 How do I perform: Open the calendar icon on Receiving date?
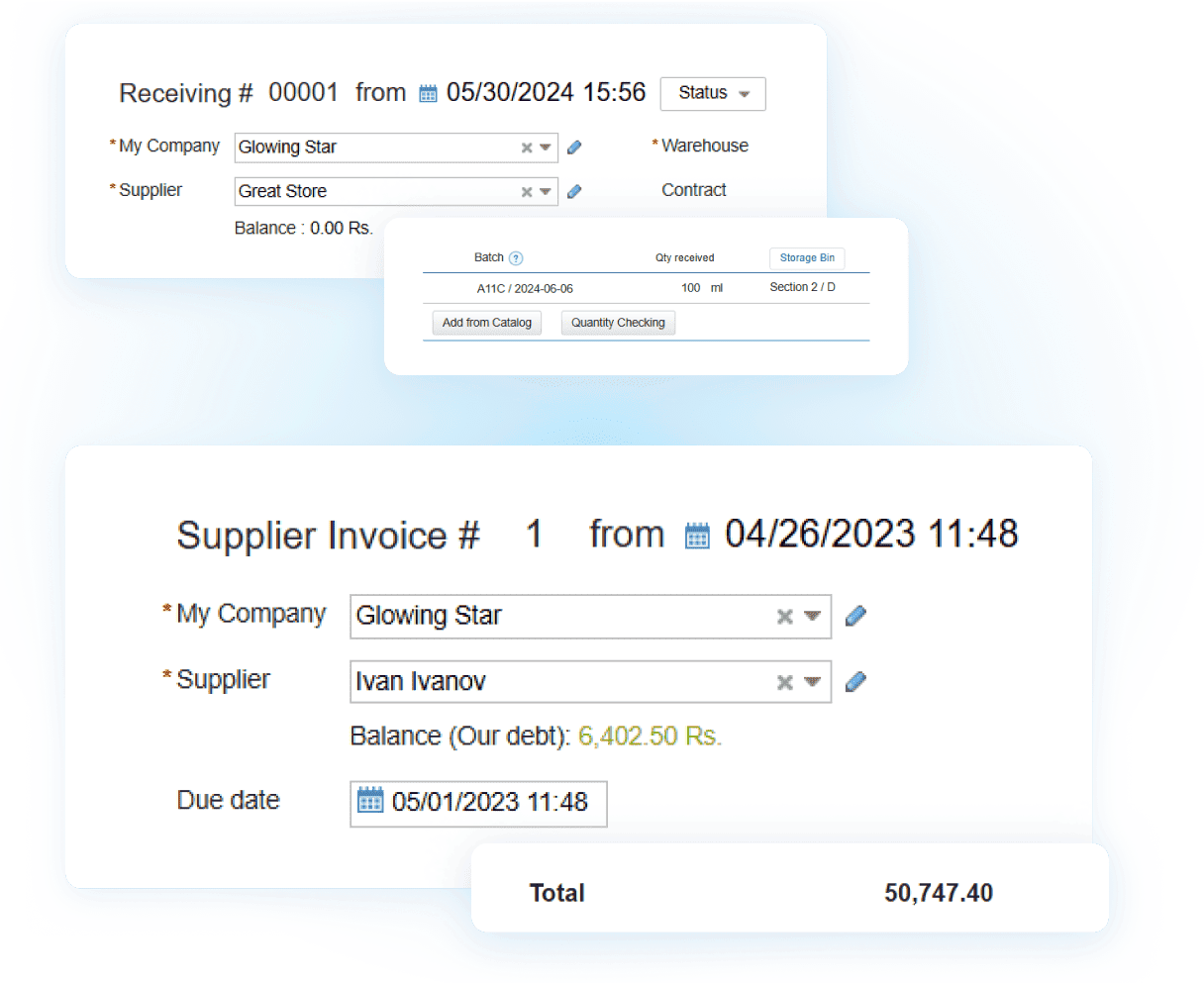(427, 92)
